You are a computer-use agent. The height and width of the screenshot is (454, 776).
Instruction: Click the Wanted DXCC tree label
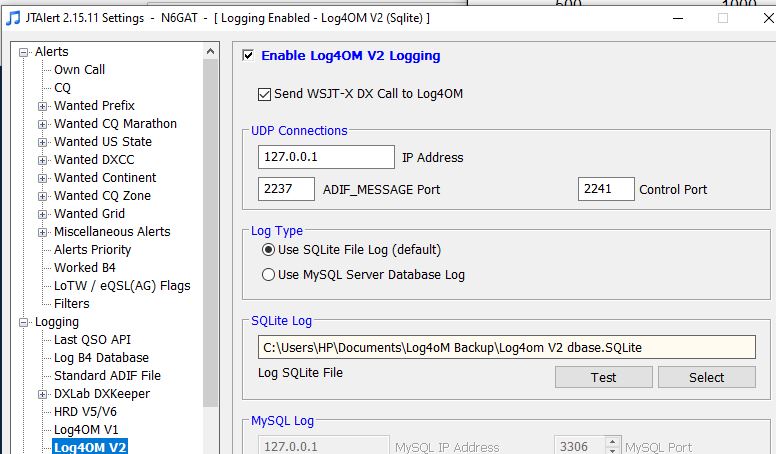94,160
